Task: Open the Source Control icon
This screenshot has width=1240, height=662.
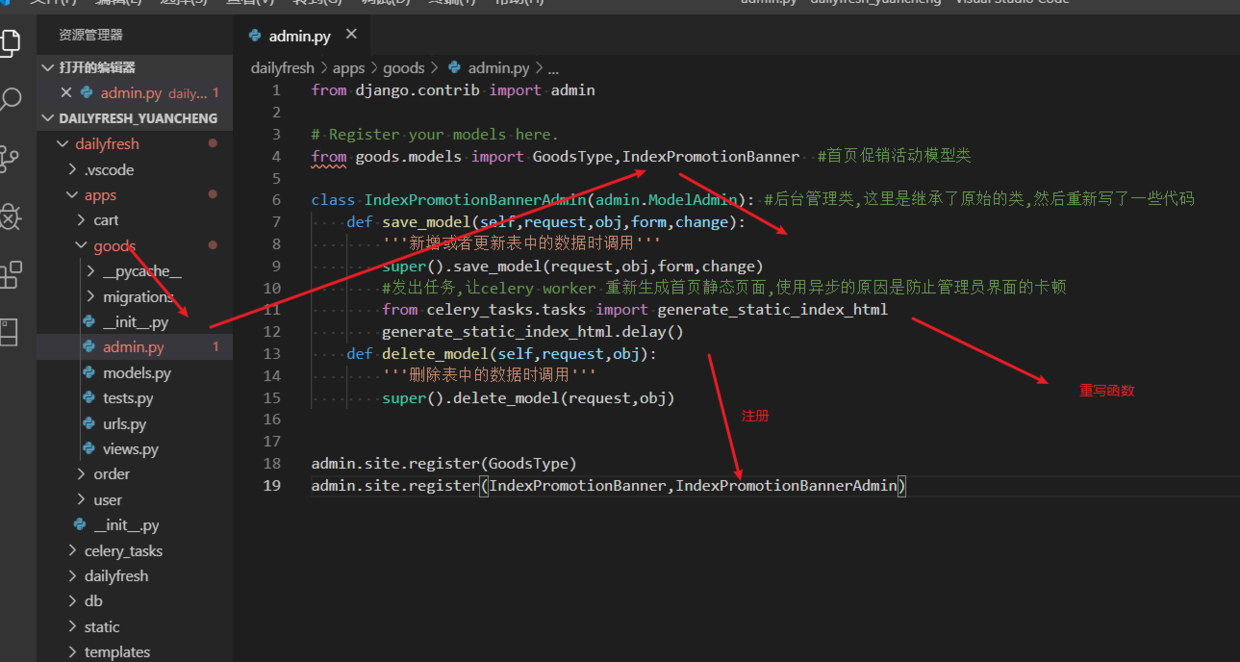Action: (10, 157)
